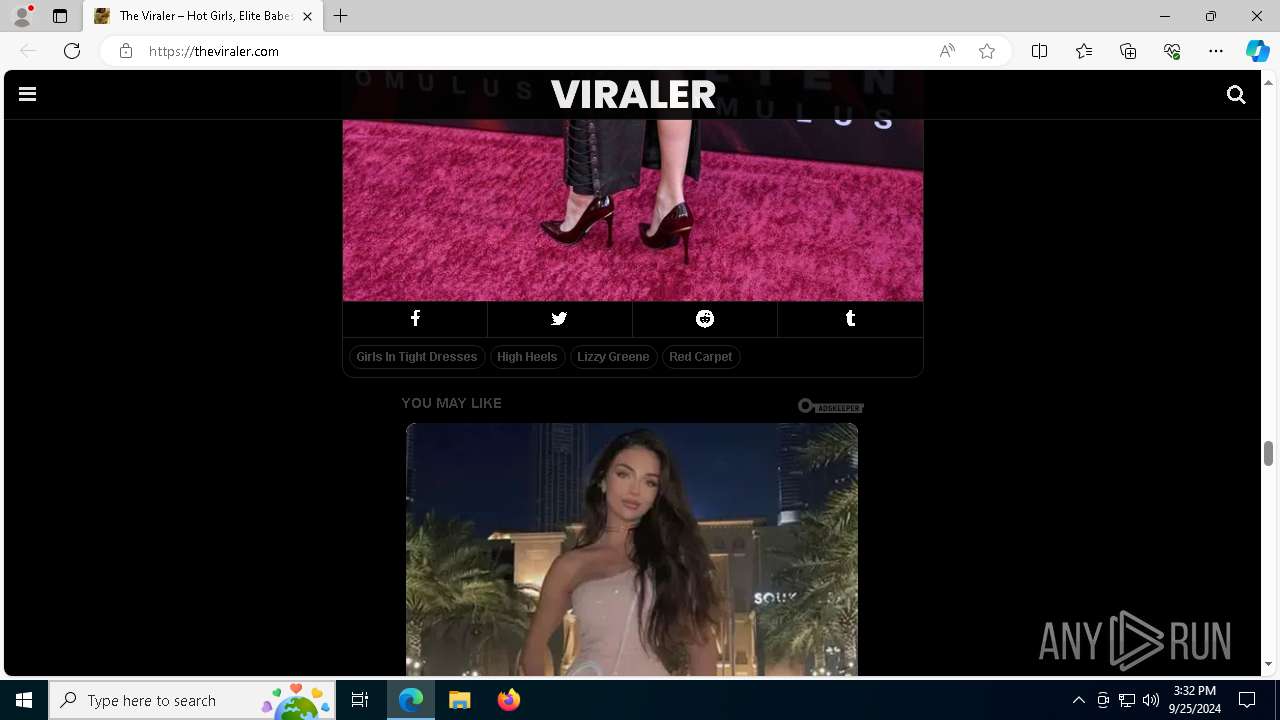1280x720 pixels.
Task: Open the taskbar clock and date
Action: 1195,700
